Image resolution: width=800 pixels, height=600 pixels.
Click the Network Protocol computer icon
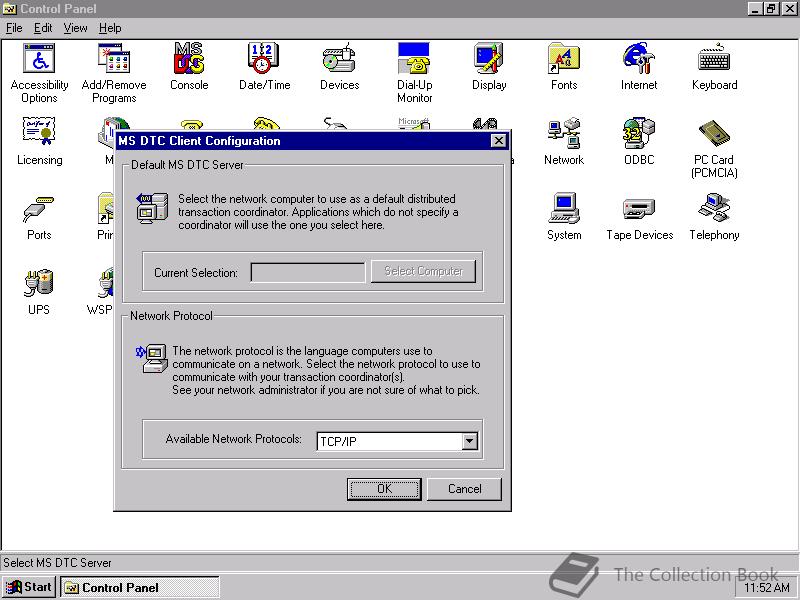coord(152,358)
